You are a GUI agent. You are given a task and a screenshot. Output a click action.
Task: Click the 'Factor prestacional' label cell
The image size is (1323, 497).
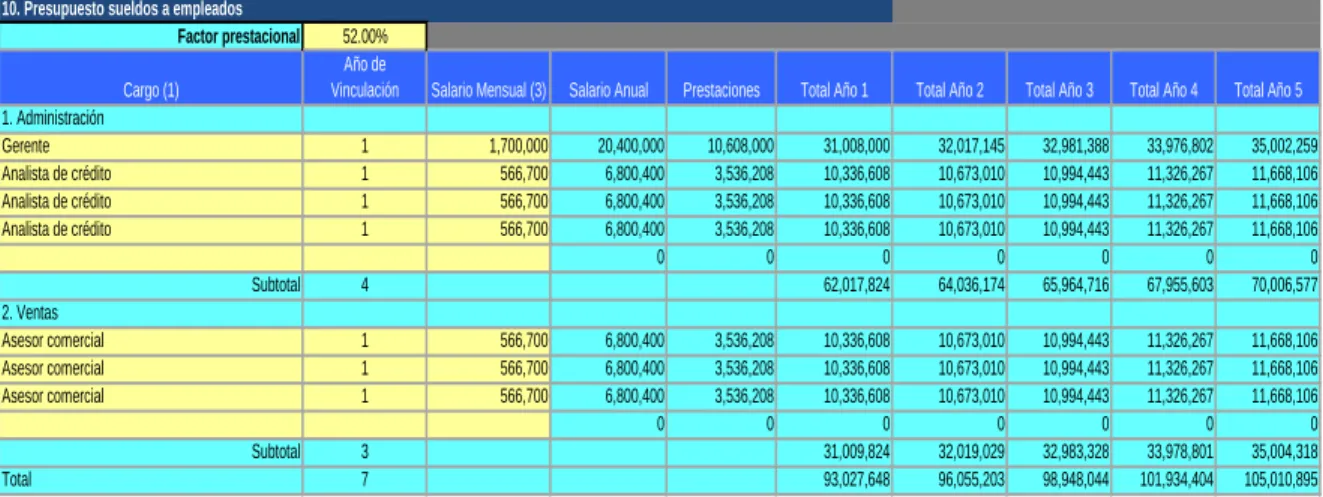(151, 38)
